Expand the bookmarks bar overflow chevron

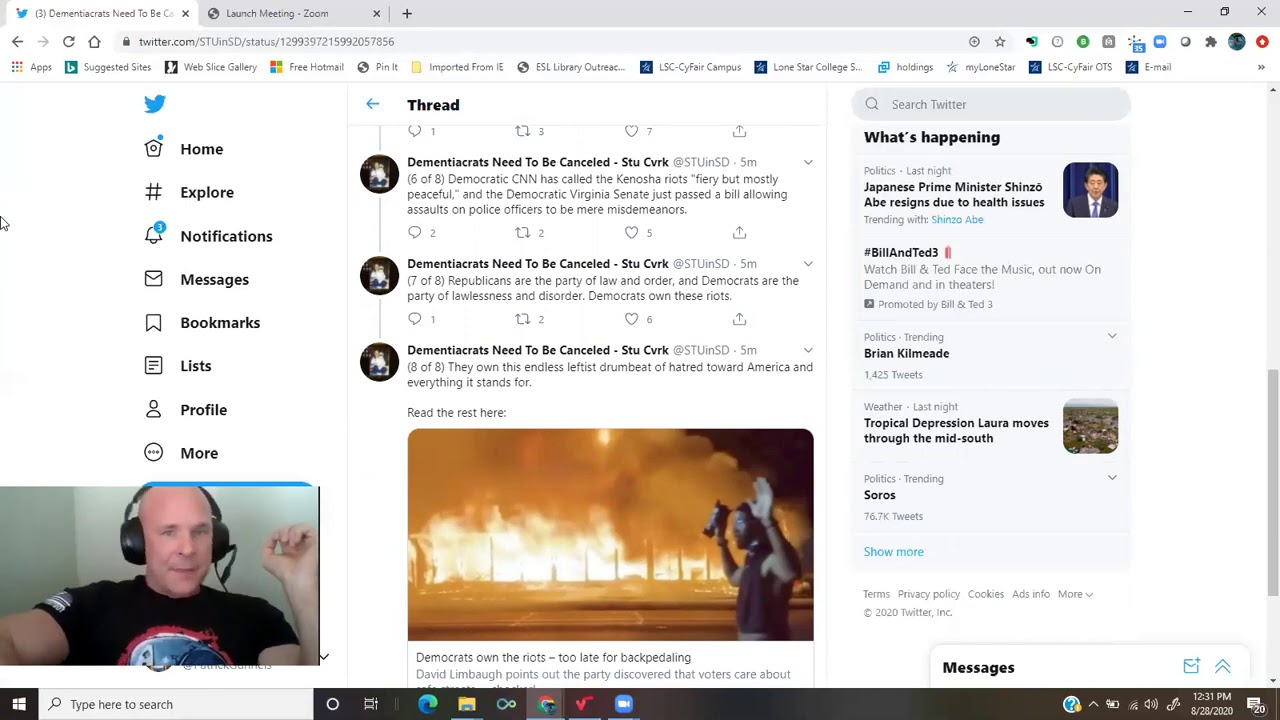pos(1261,67)
